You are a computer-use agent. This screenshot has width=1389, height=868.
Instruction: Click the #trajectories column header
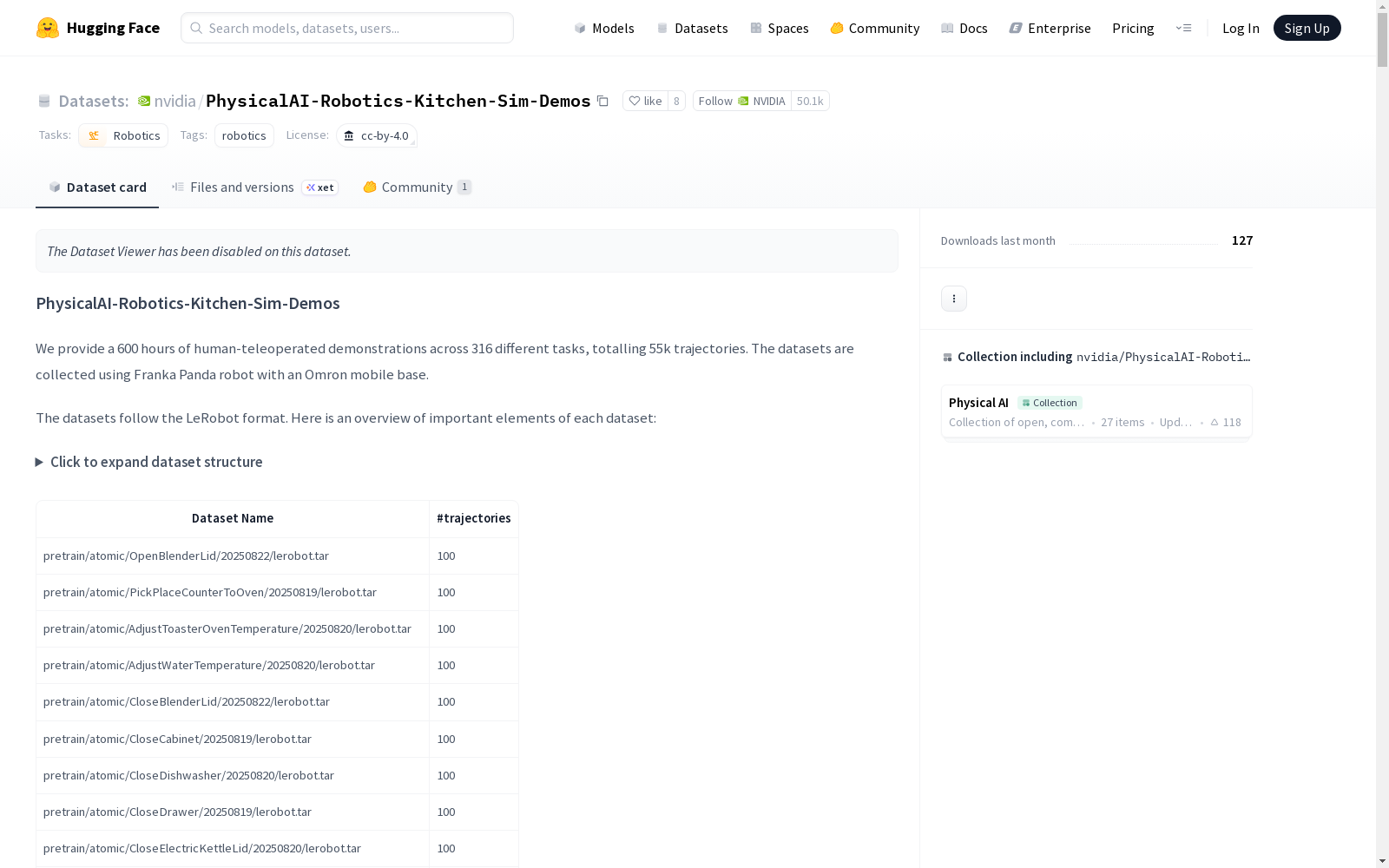pos(474,518)
